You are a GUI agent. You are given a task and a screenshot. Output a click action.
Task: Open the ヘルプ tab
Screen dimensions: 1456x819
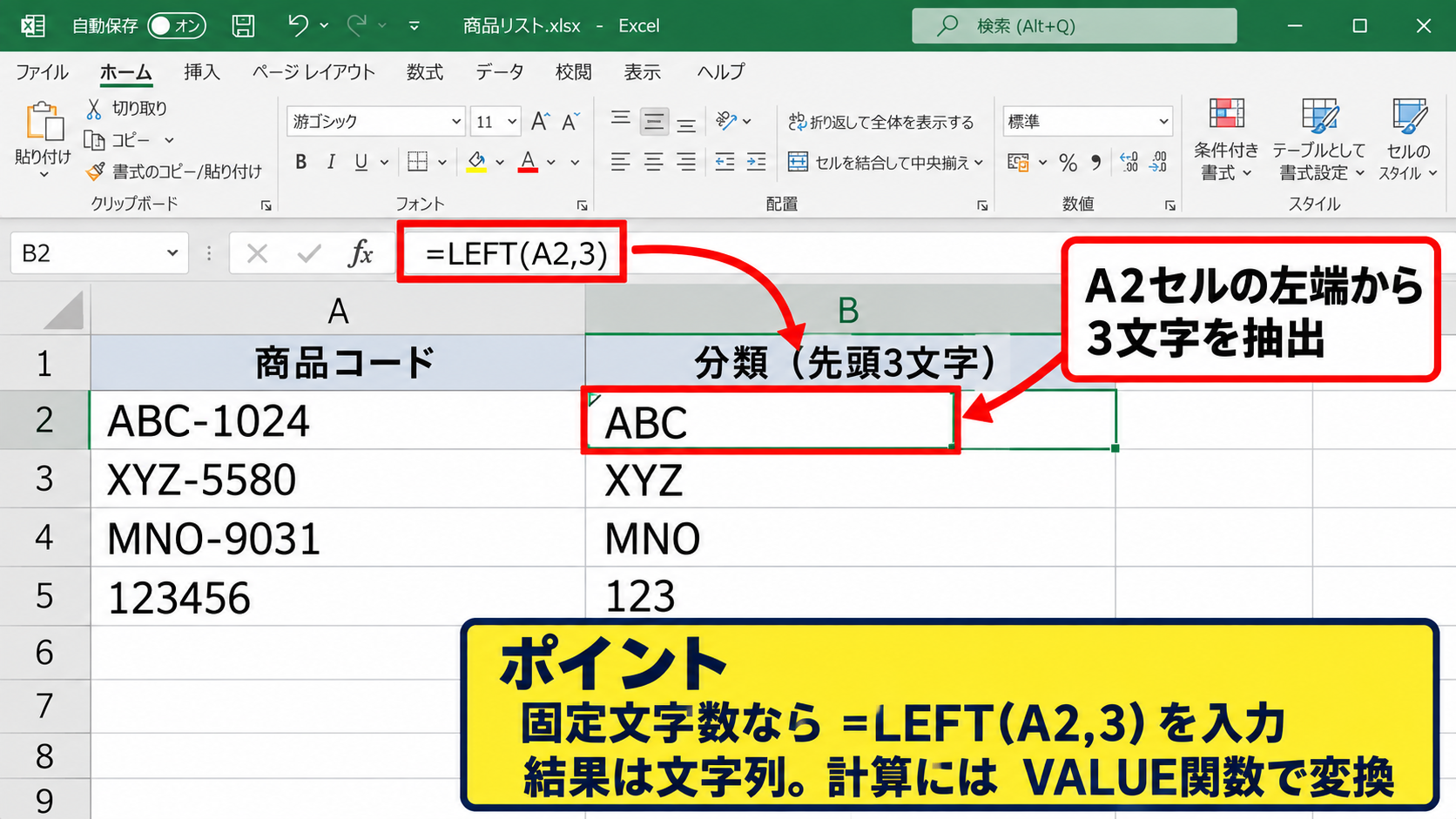[721, 72]
